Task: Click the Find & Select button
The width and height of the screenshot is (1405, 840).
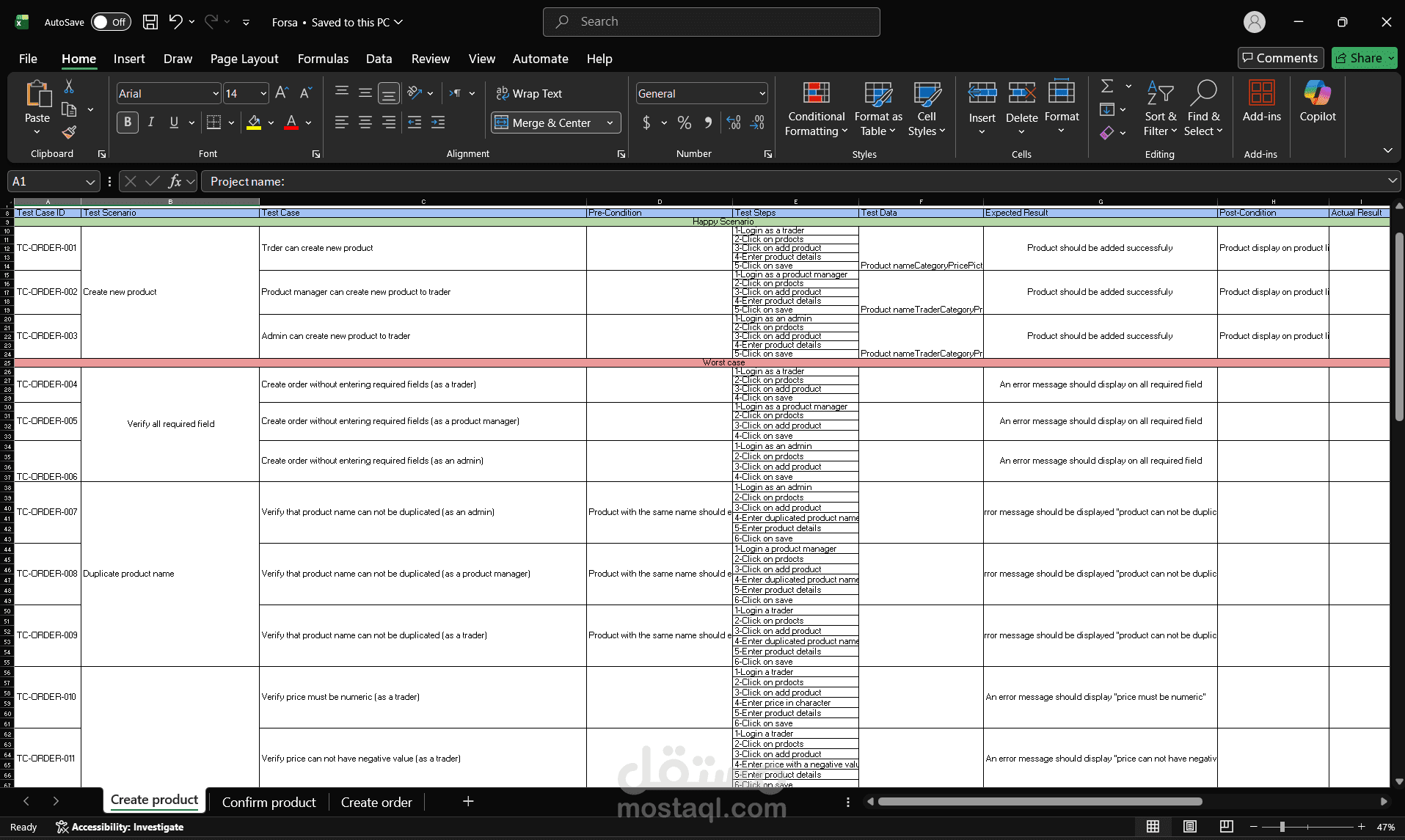Action: click(x=1204, y=109)
